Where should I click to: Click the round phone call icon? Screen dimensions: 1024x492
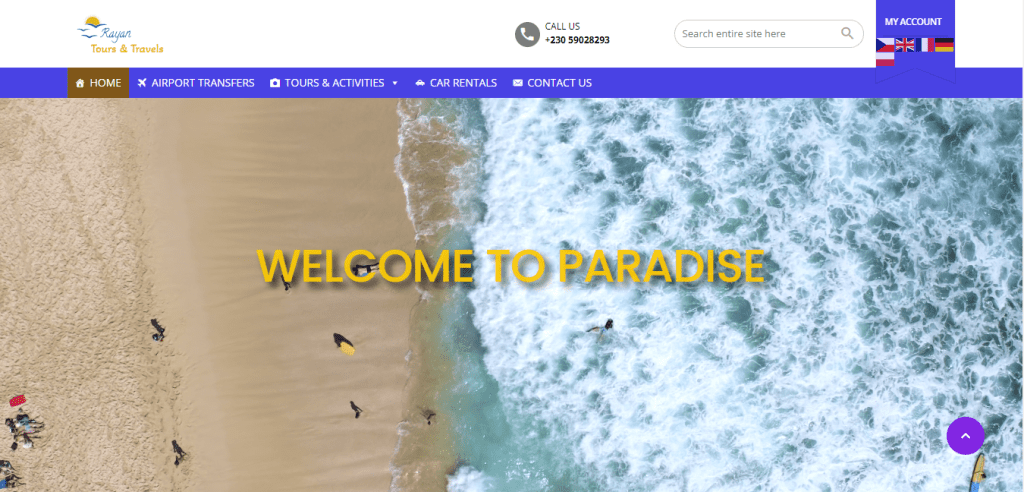pos(527,35)
